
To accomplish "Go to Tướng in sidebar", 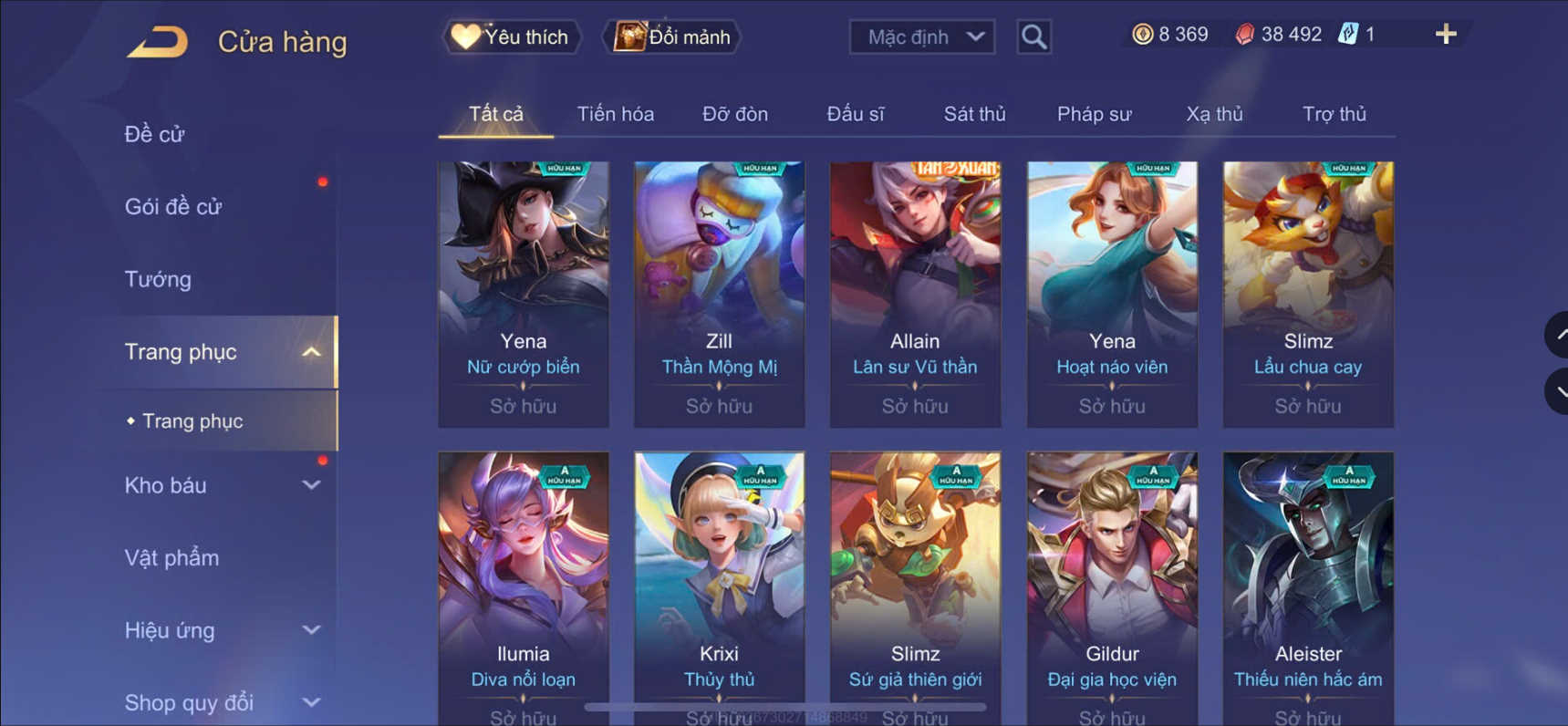I will [x=158, y=279].
